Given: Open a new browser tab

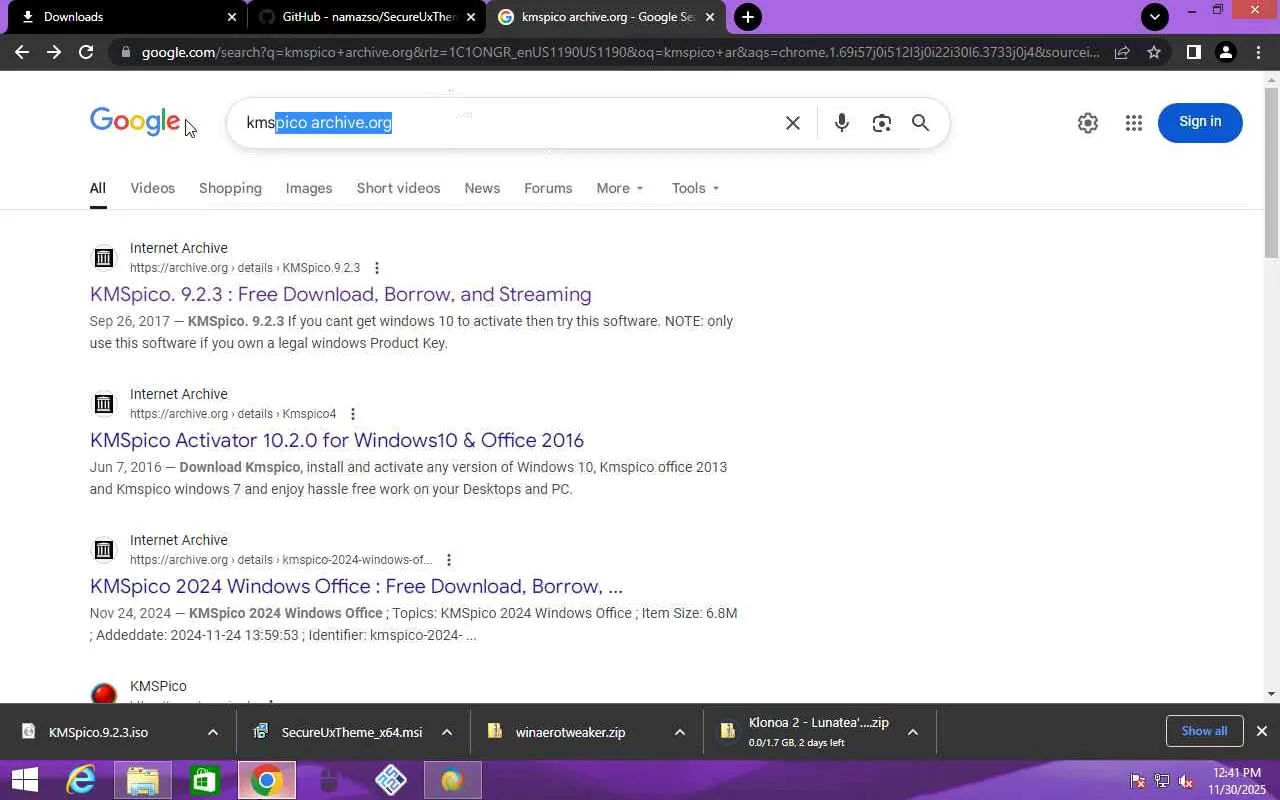Looking at the screenshot, I should point(747,17).
